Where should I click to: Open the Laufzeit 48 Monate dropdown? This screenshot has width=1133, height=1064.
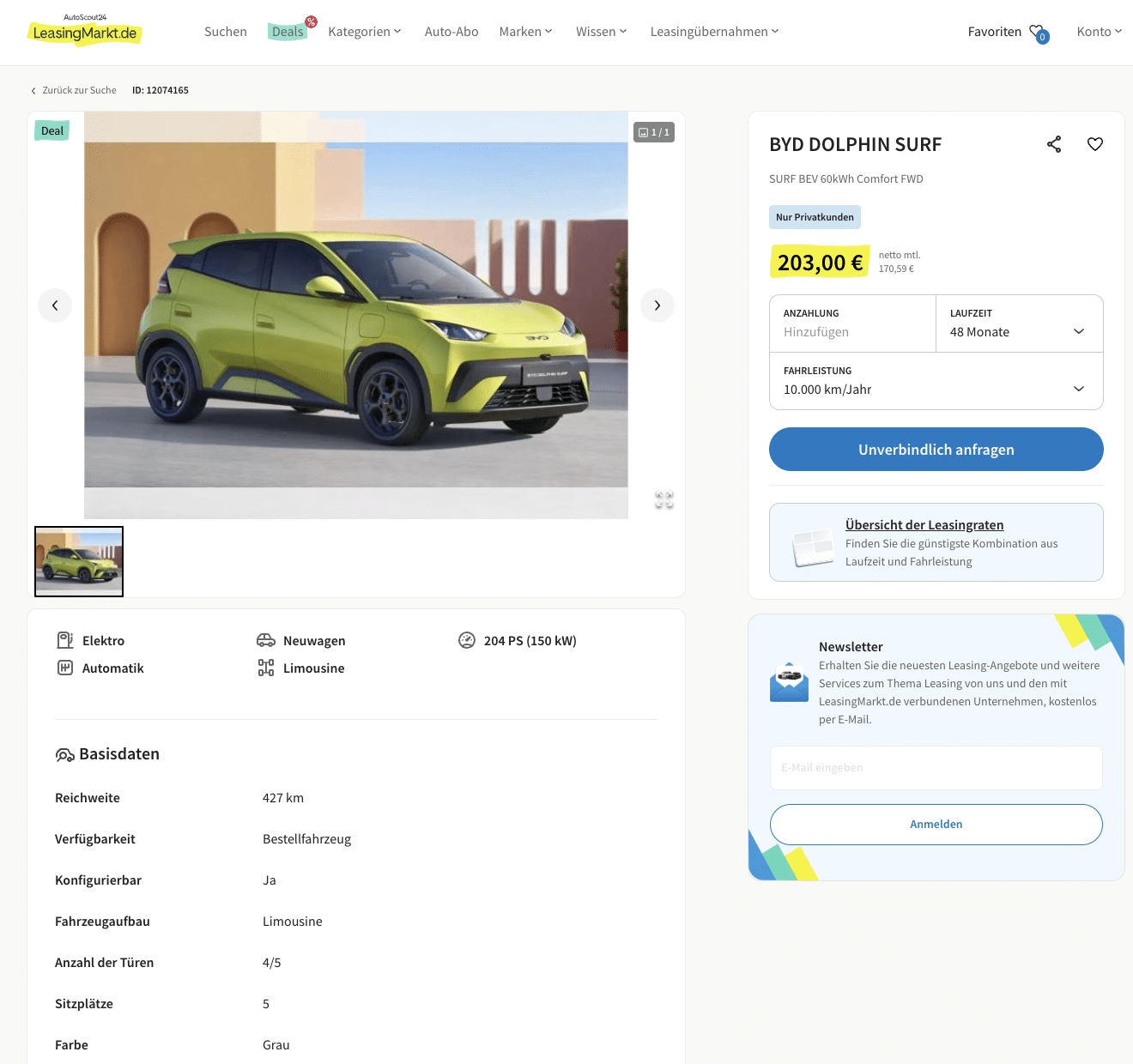tap(1019, 323)
